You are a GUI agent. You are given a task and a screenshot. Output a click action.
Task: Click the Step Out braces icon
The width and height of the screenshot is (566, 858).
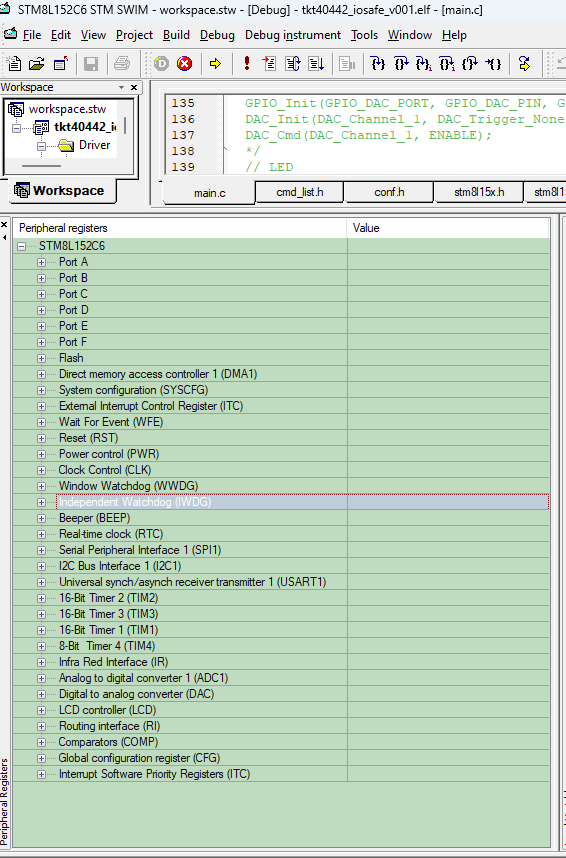(470, 64)
